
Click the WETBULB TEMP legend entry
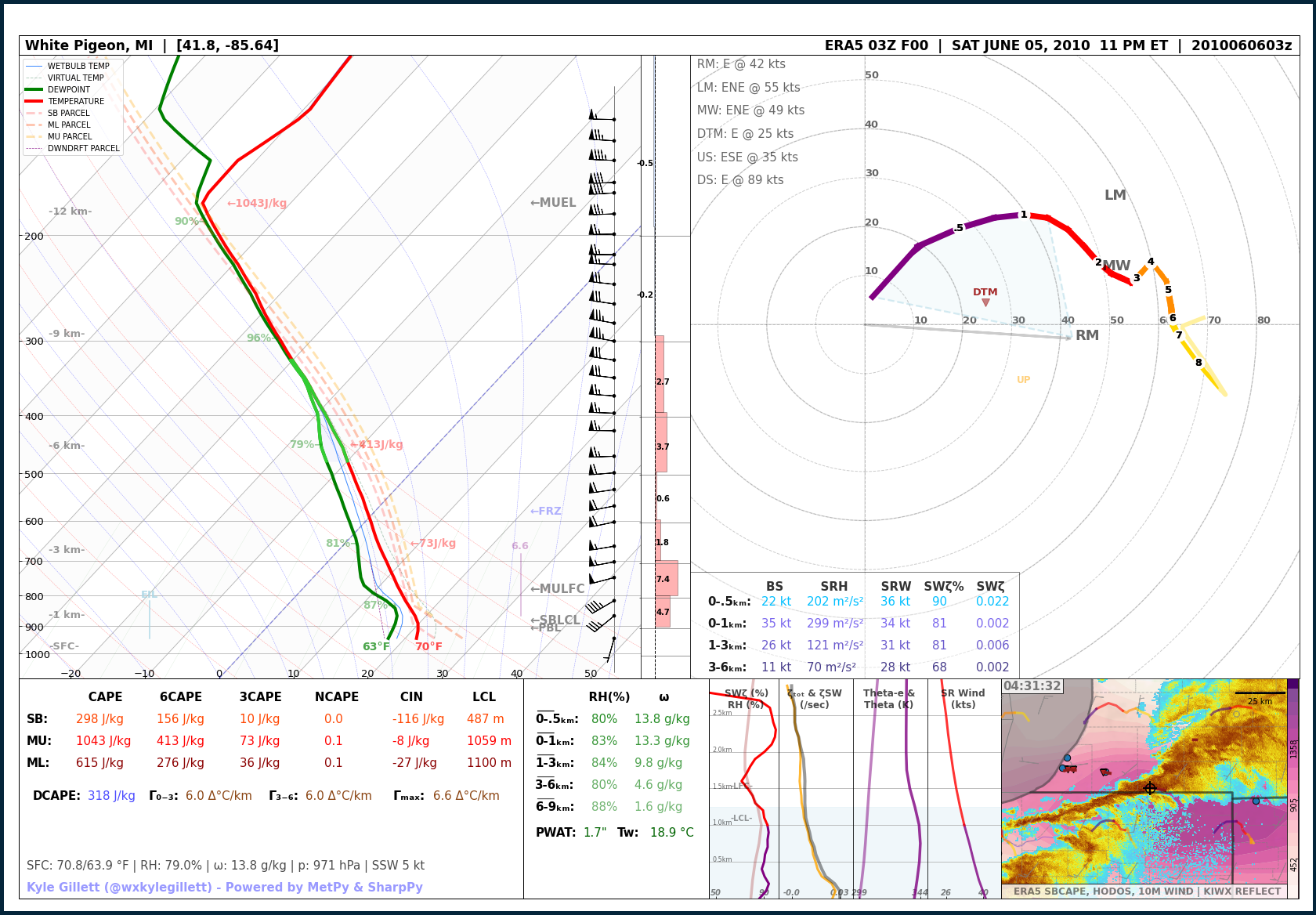(x=78, y=67)
